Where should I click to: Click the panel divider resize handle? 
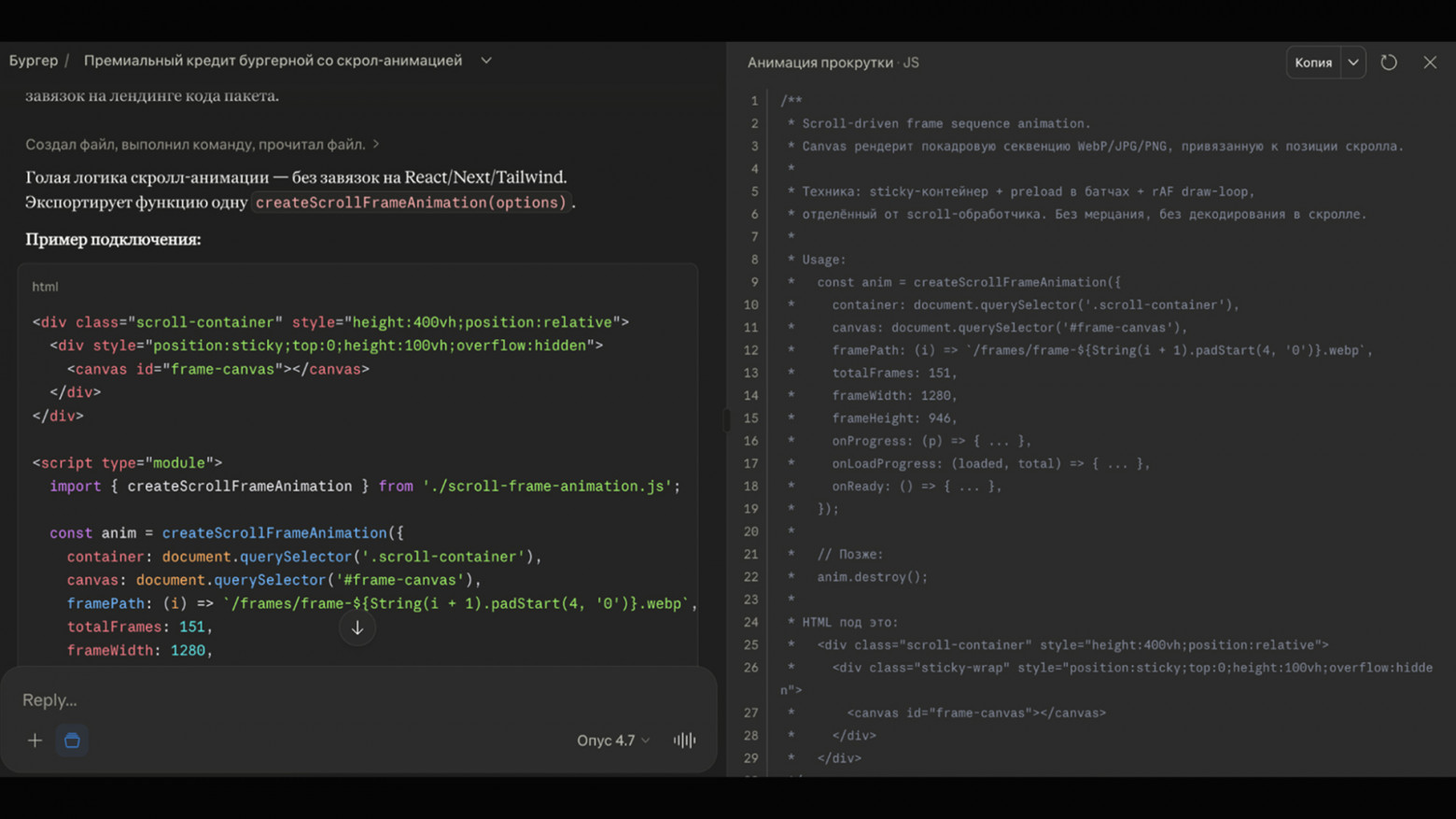[726, 419]
